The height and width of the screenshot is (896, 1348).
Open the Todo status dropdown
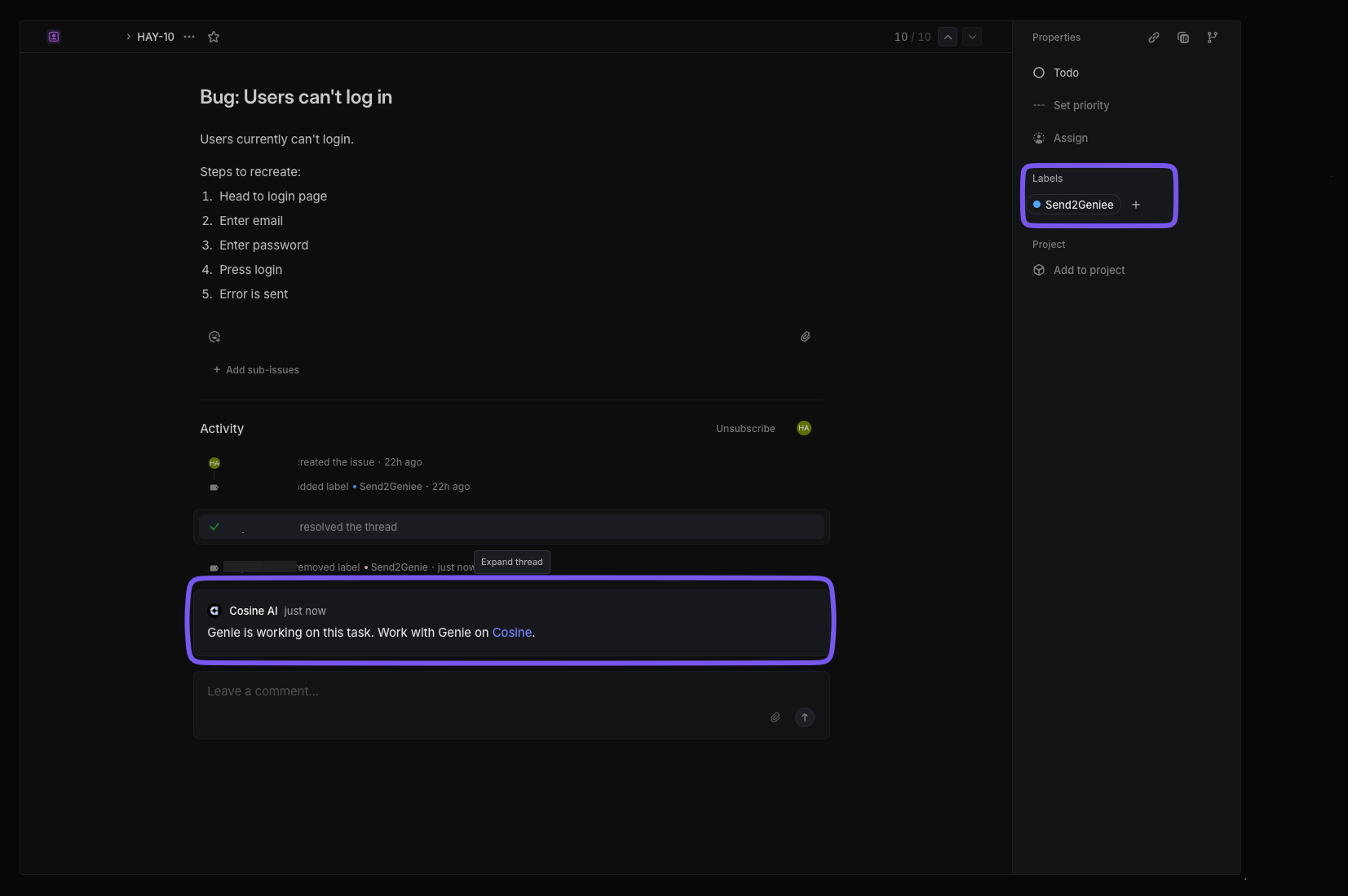coord(1065,73)
